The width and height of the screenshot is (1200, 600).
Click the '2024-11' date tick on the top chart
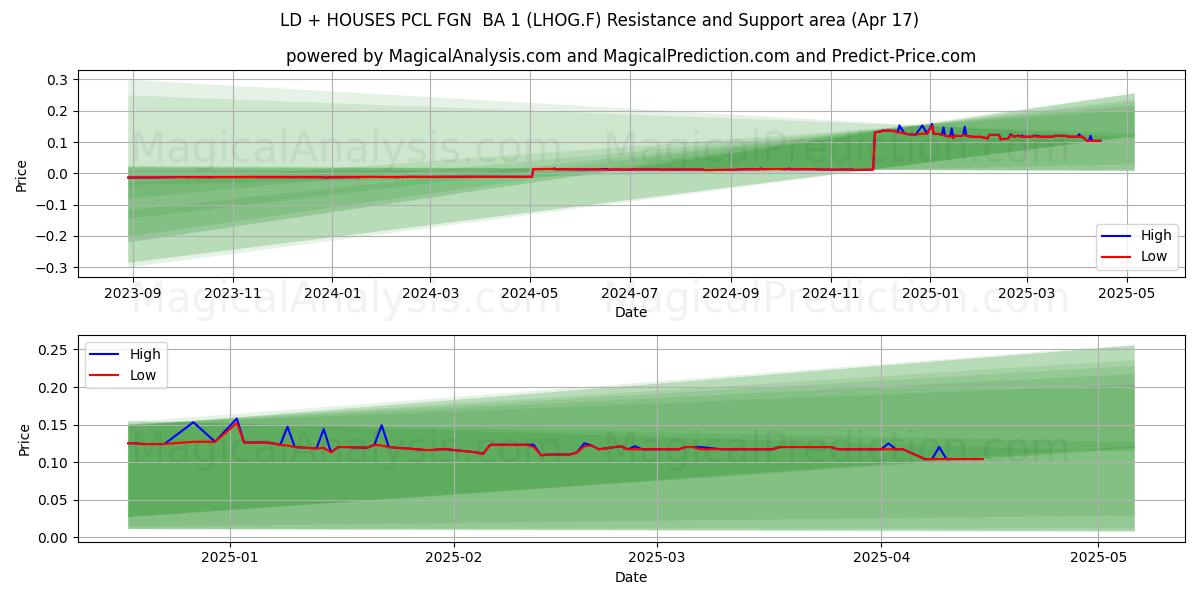[831, 292]
